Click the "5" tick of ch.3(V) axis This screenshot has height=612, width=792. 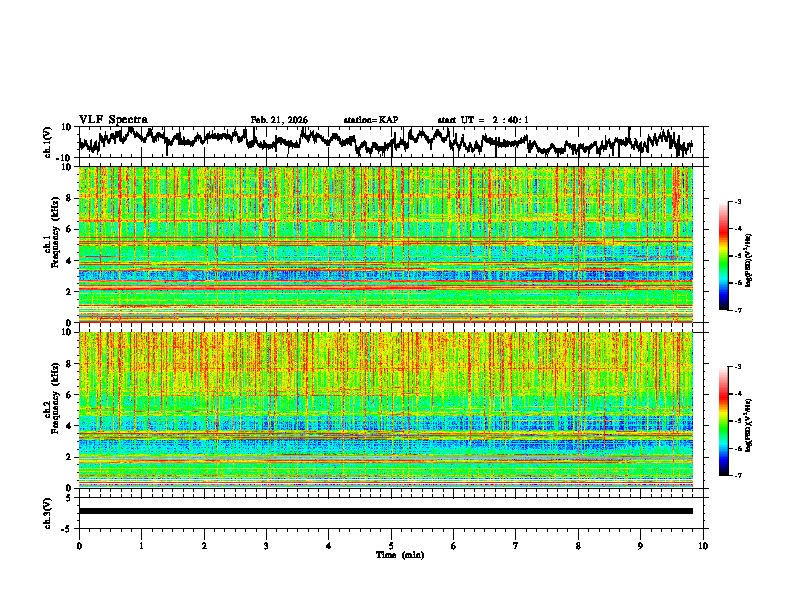click(x=69, y=498)
